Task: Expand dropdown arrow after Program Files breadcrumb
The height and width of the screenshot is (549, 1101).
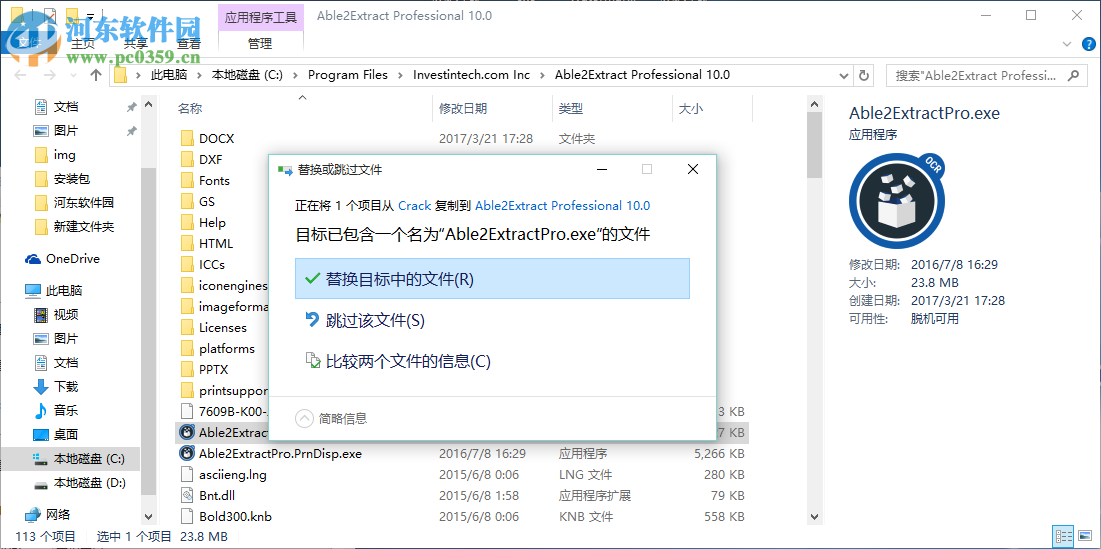Action: tap(401, 75)
